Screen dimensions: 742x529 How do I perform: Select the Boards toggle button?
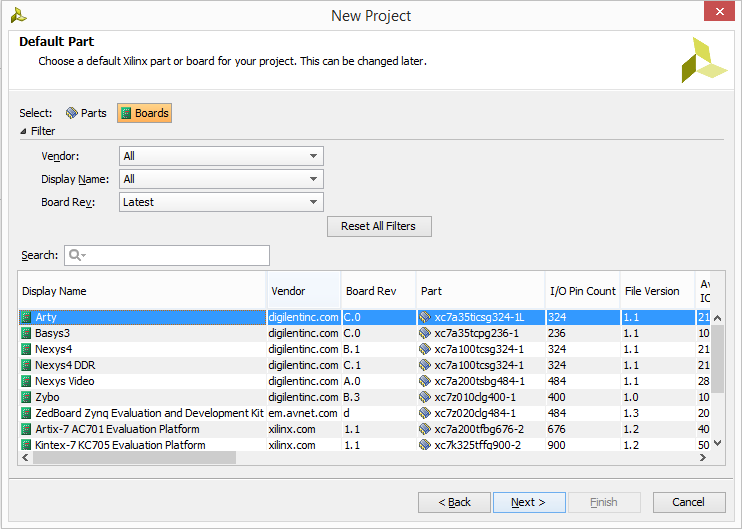(x=145, y=113)
